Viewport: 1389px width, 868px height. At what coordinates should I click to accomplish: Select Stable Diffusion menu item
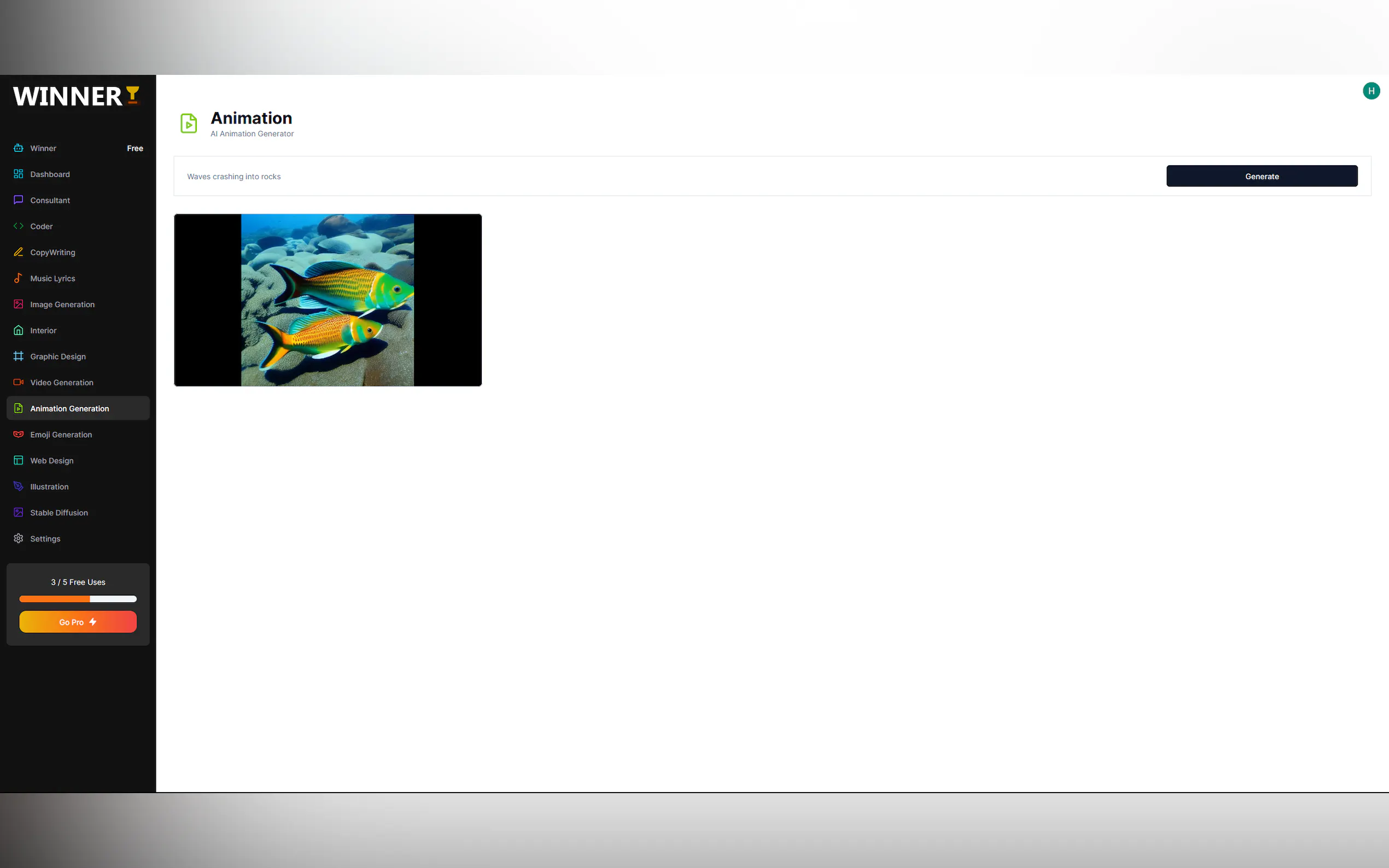(x=59, y=513)
